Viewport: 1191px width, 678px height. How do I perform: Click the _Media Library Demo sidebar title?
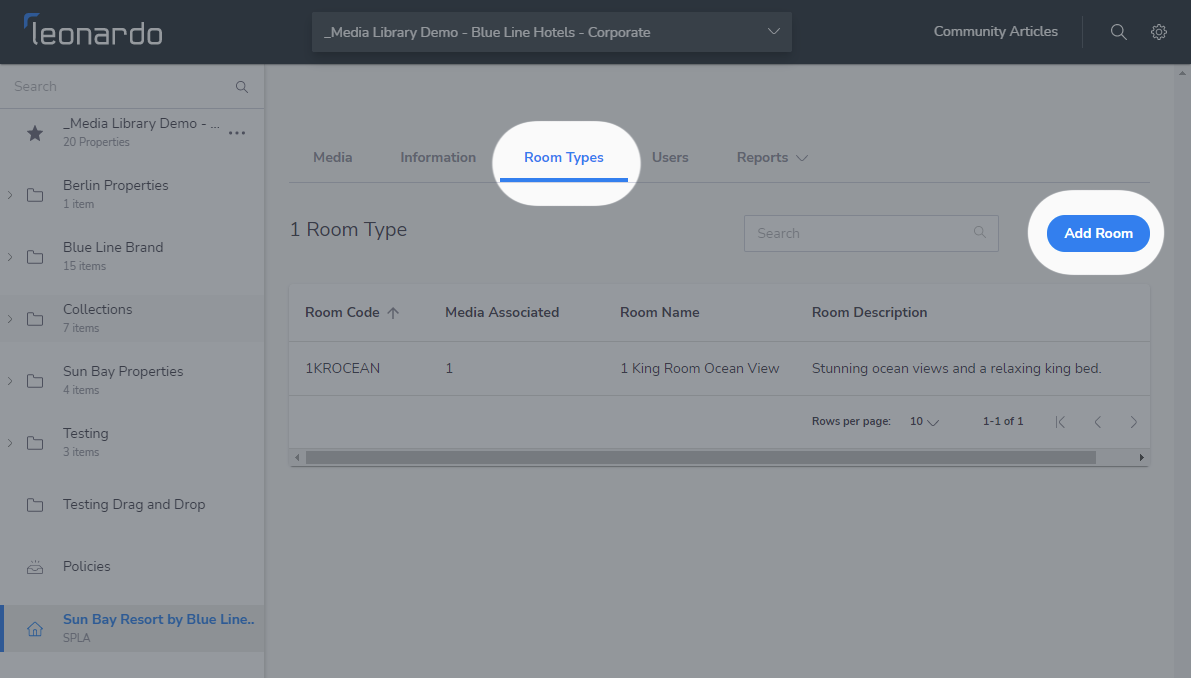[142, 123]
